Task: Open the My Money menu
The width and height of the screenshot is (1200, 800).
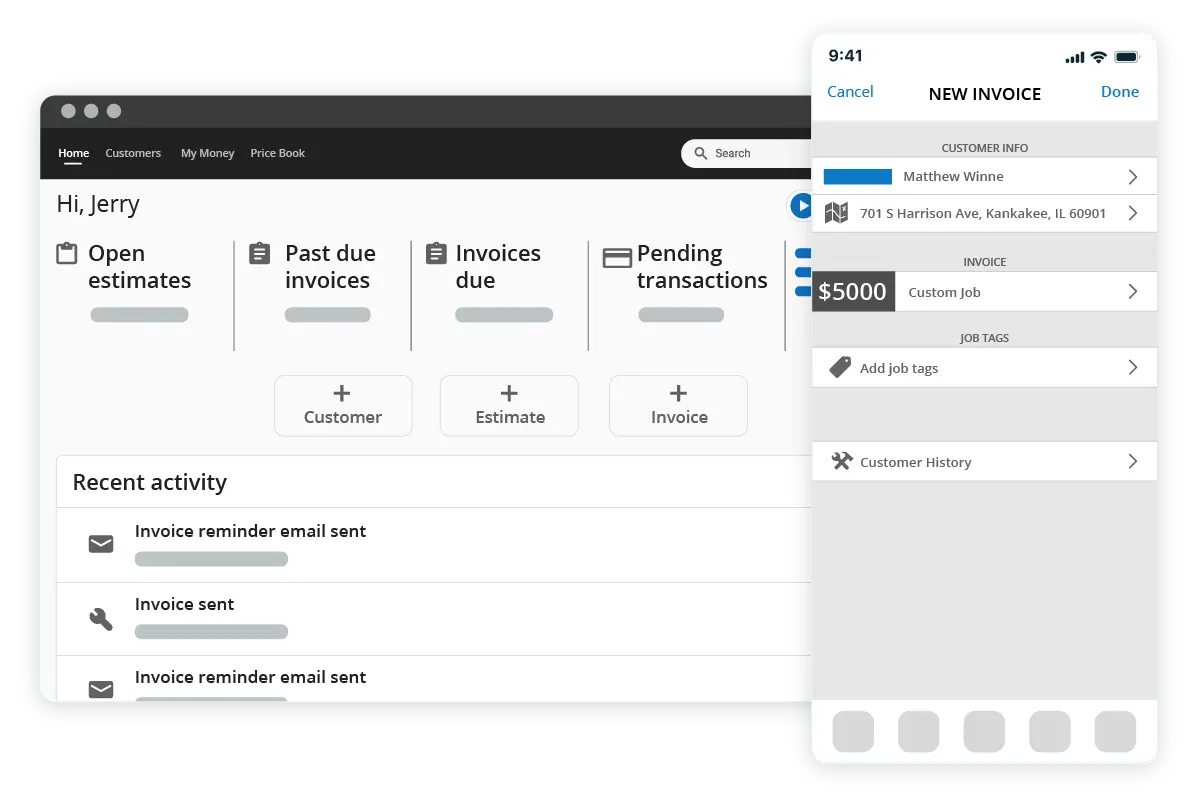Action: click(207, 153)
